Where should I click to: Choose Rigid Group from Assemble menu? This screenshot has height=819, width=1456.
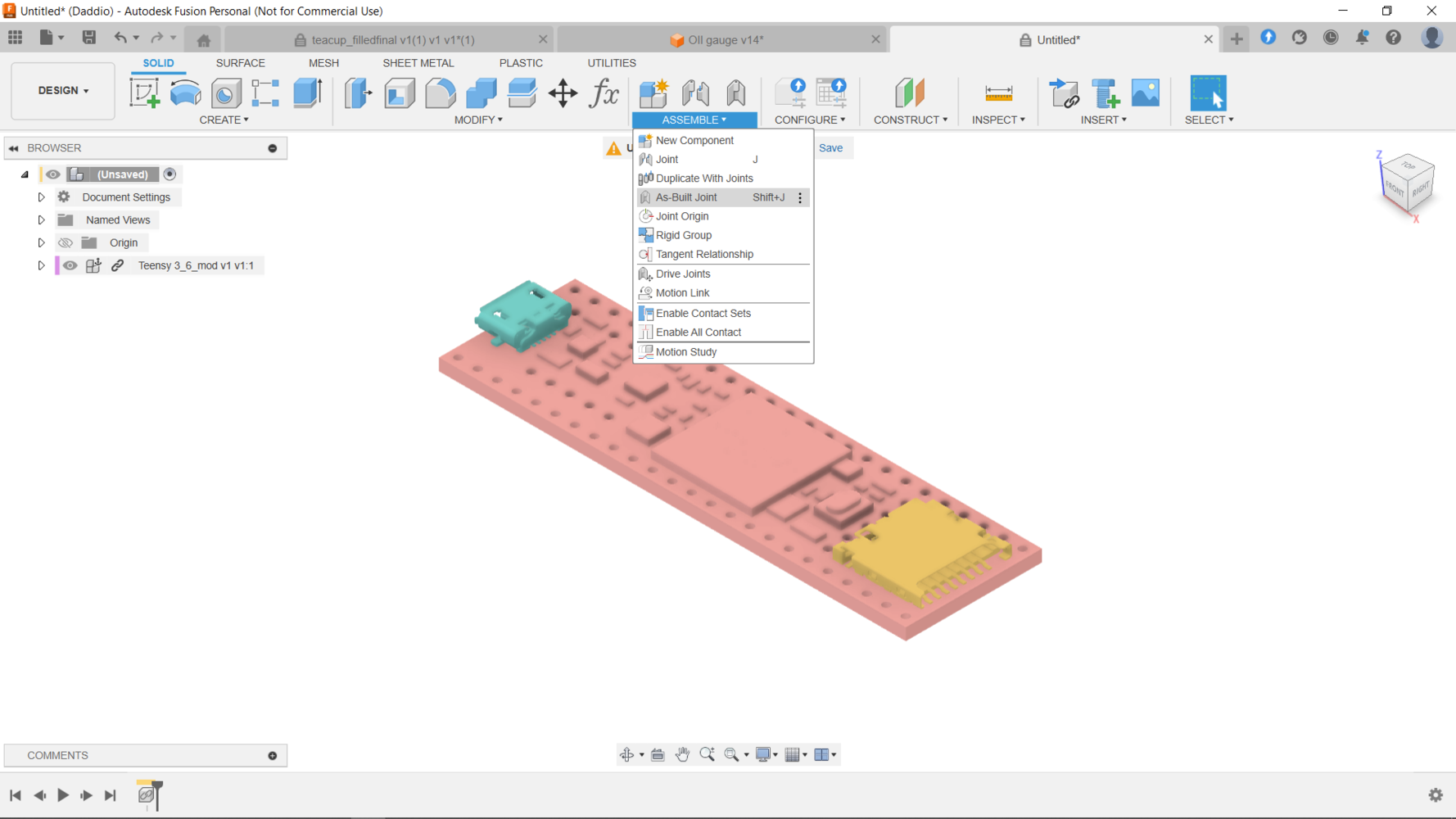(684, 235)
